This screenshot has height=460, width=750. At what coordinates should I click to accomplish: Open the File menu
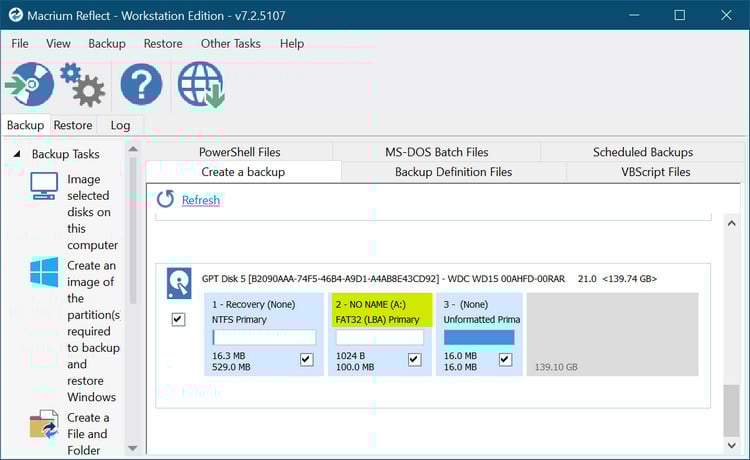[x=20, y=44]
